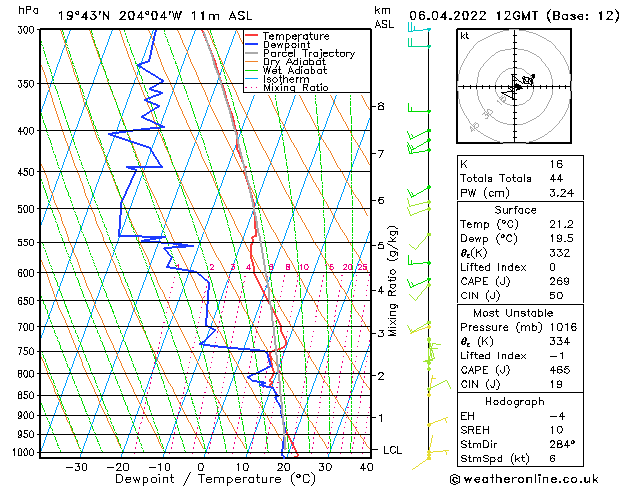Click the pink mixing ratio value 25
Image resolution: width=629 pixels, height=486 pixels.
pos(362,267)
